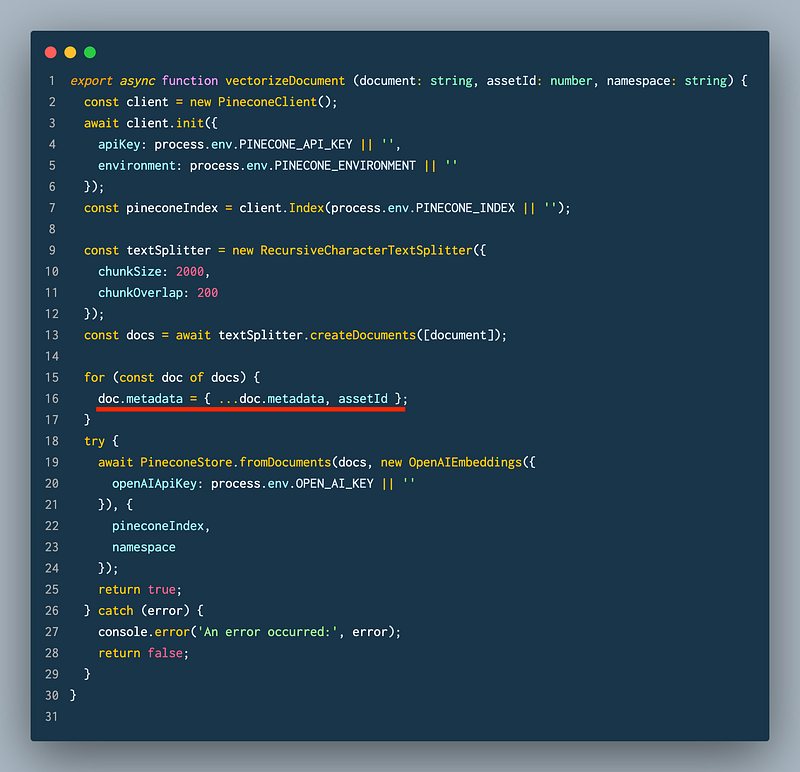
Task: Click line number 16 in gutter
Action: (x=52, y=399)
